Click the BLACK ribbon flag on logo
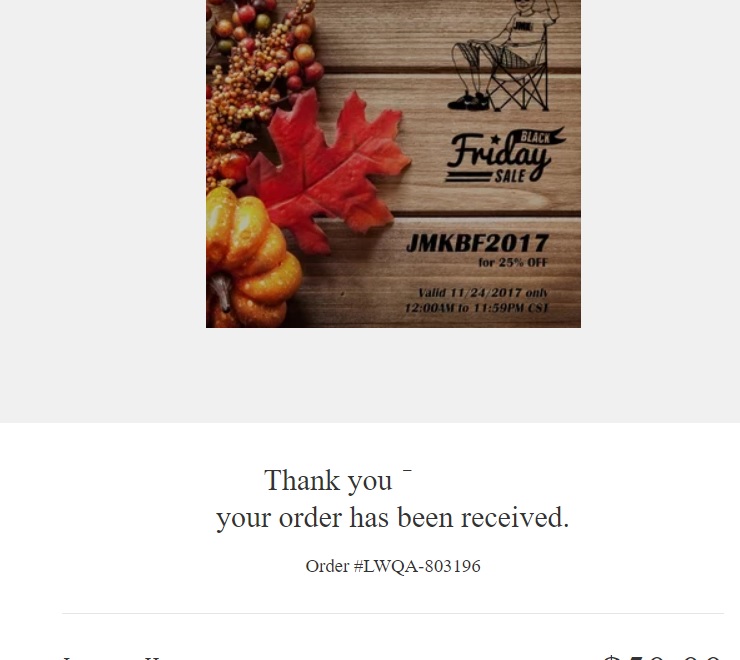The height and width of the screenshot is (660, 740). (x=541, y=136)
